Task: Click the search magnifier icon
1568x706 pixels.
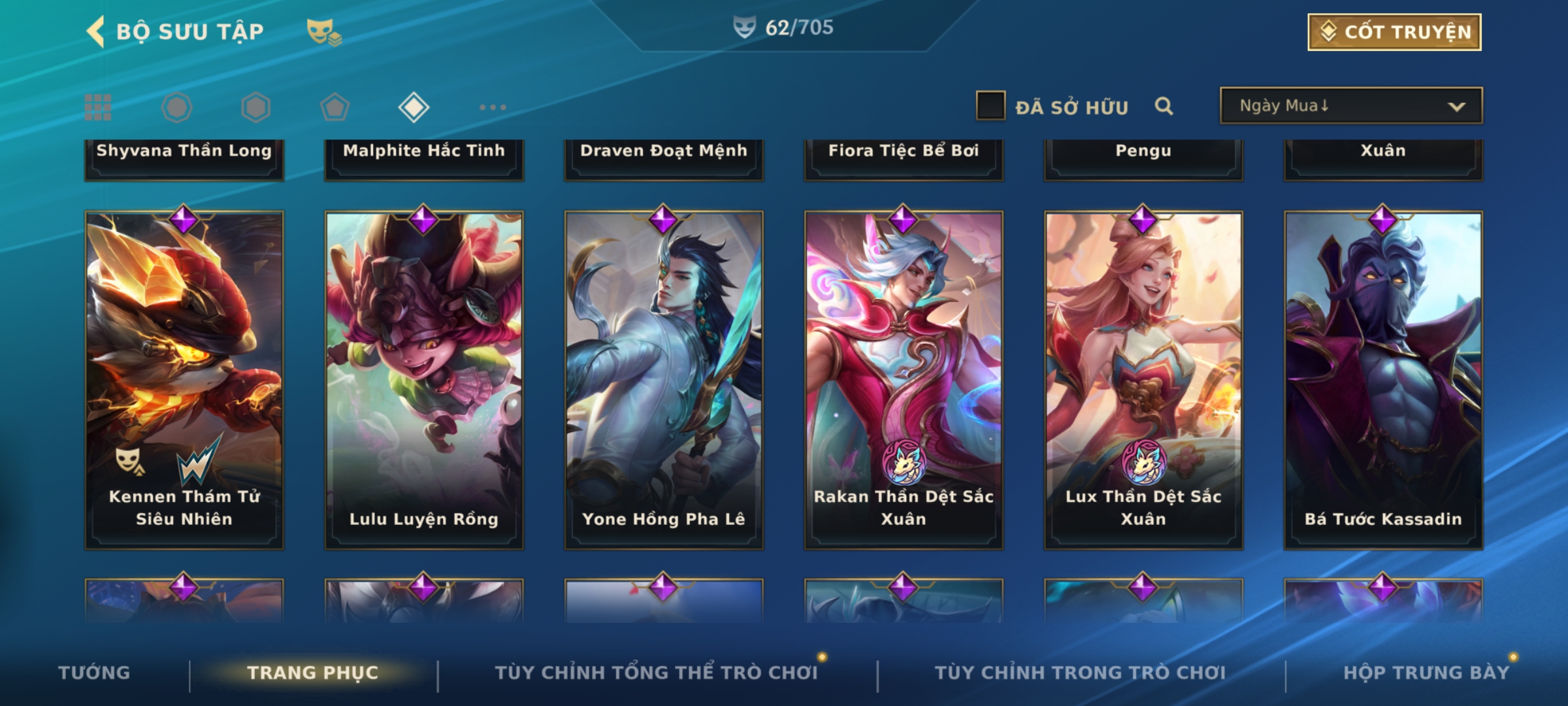Action: tap(1164, 106)
